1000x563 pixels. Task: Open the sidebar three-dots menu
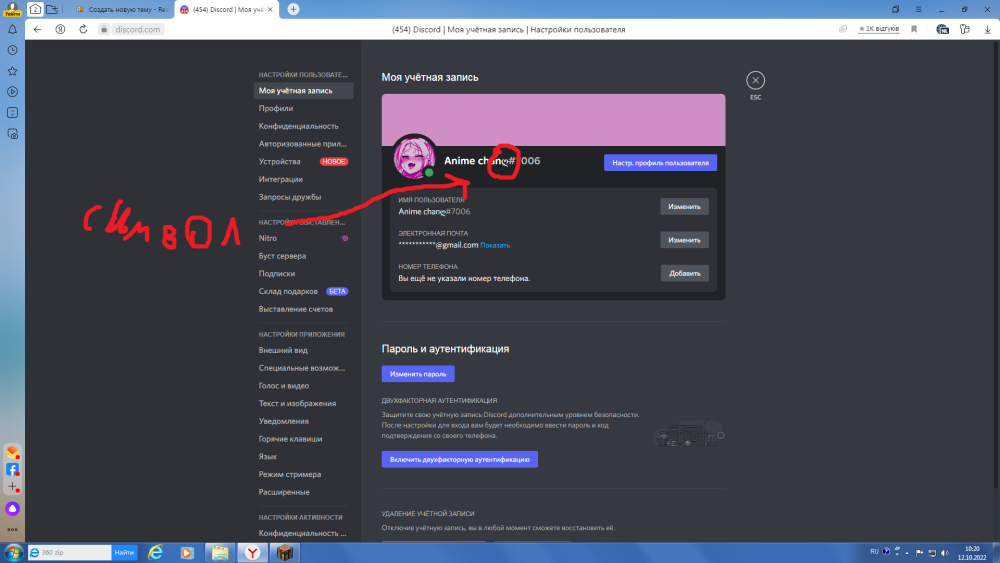point(12,530)
